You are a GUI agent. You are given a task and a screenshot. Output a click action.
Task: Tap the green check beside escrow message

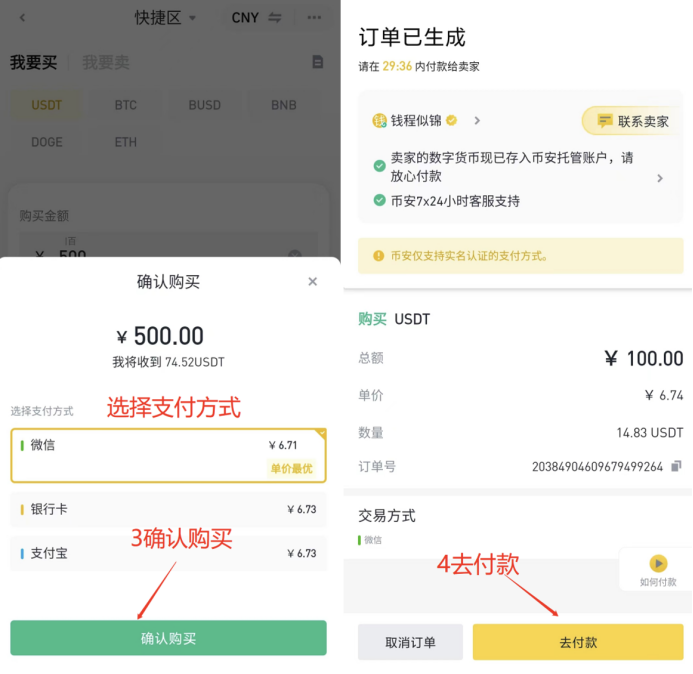379,166
